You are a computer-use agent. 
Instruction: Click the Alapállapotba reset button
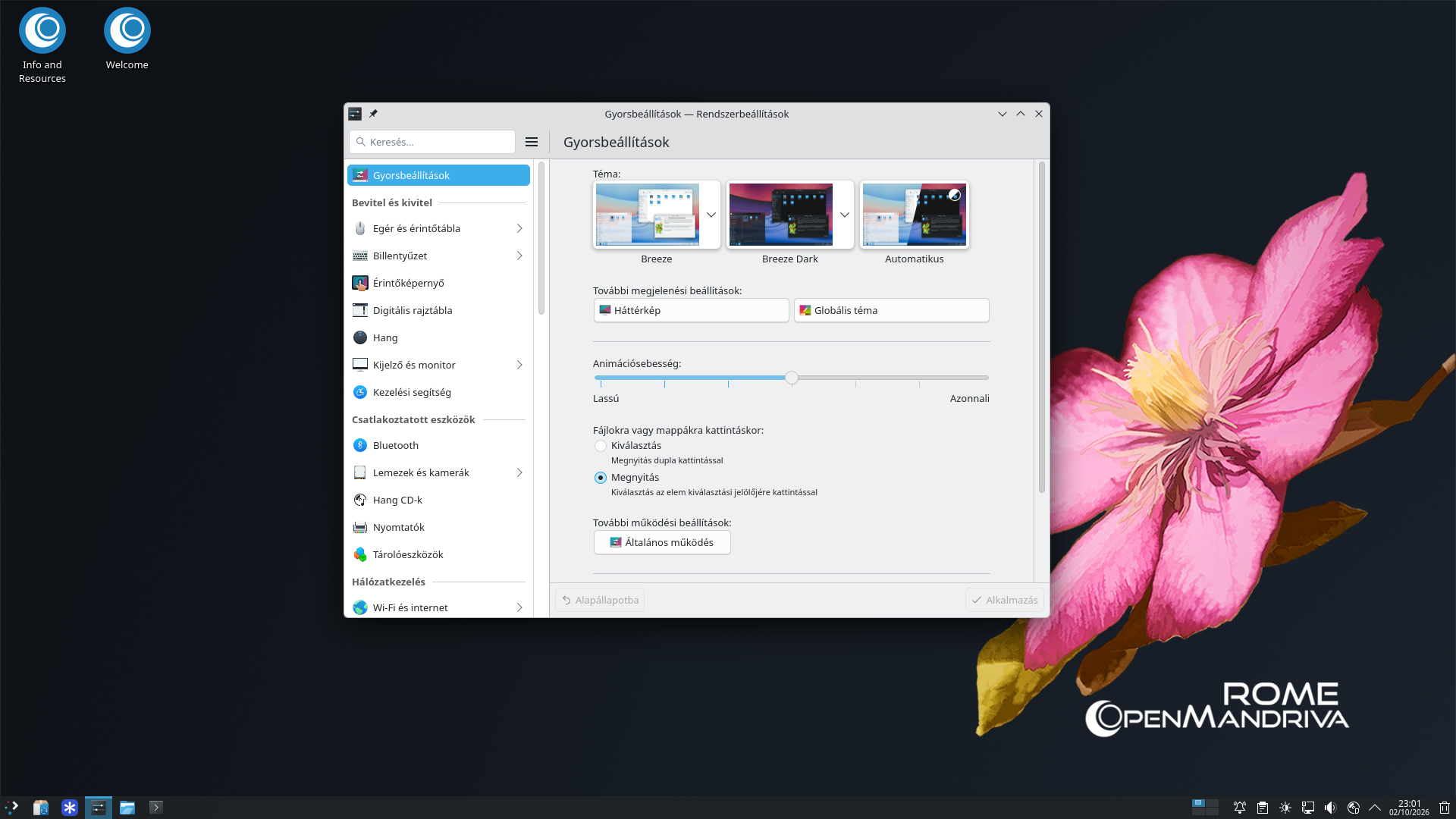click(600, 600)
